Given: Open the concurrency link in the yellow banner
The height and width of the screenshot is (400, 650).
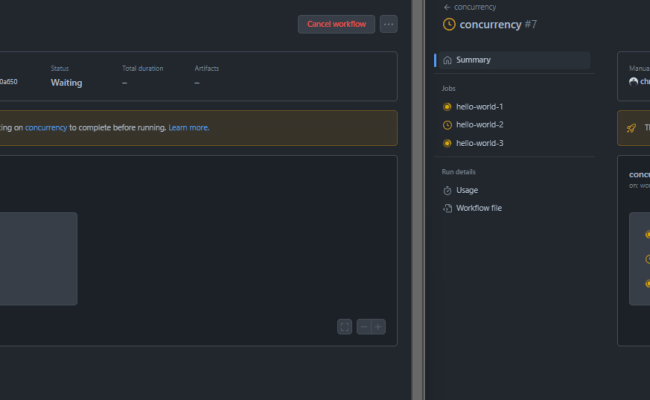Looking at the screenshot, I should click(46, 128).
